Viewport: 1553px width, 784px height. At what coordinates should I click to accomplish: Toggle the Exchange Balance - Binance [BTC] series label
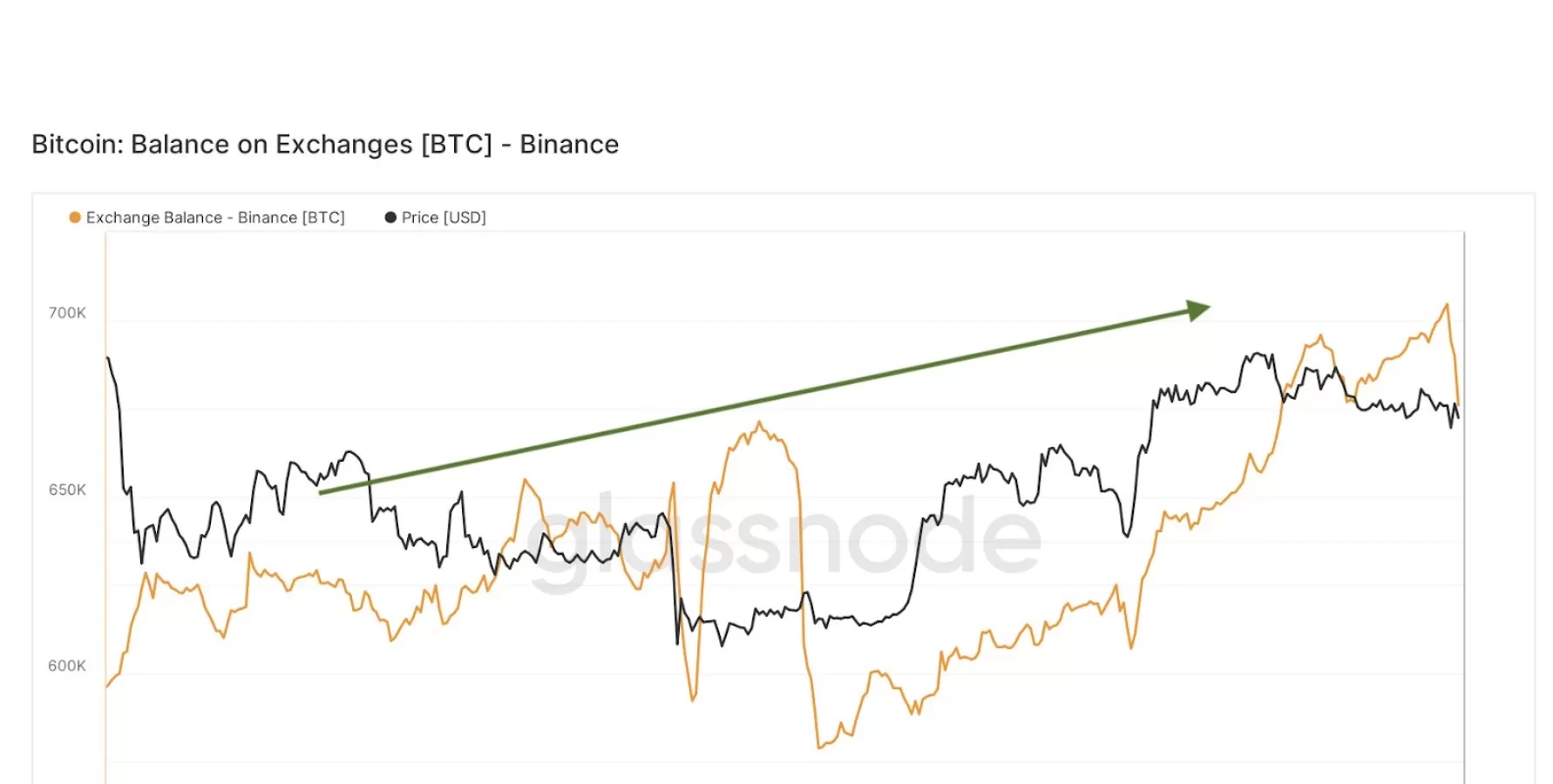point(215,217)
